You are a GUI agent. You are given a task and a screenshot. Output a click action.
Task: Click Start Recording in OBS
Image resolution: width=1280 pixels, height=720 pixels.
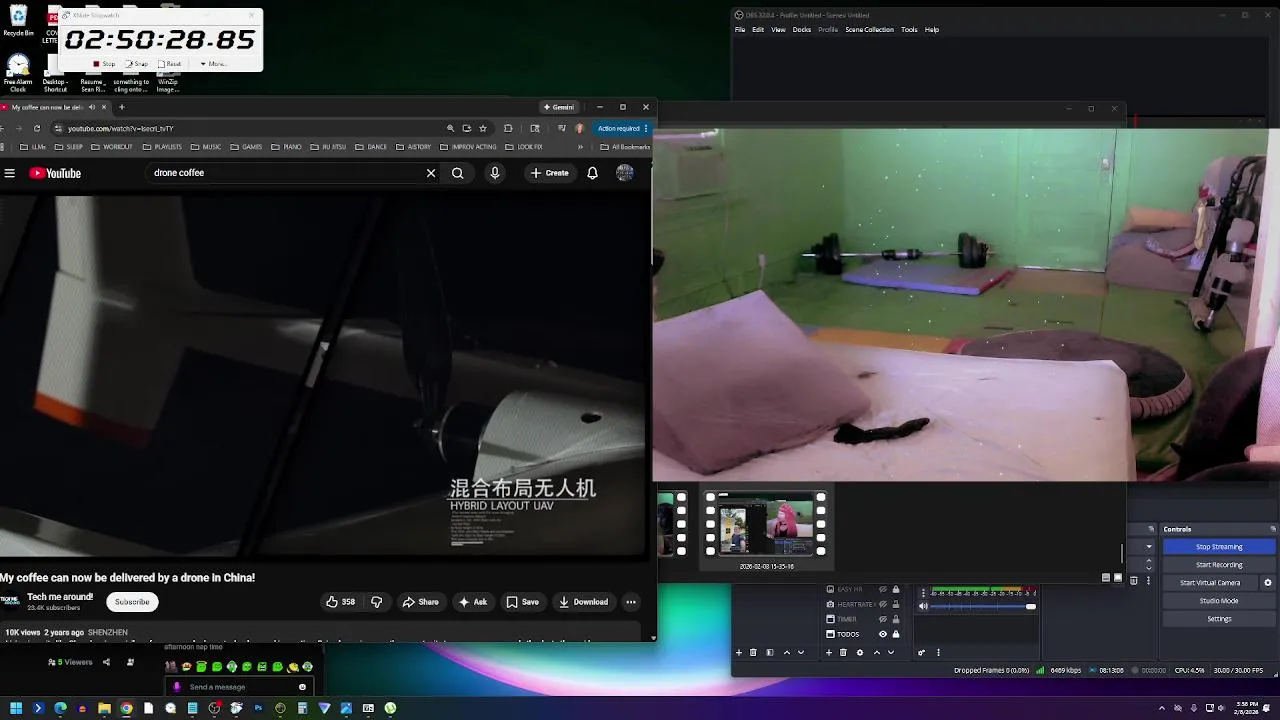click(x=1219, y=565)
